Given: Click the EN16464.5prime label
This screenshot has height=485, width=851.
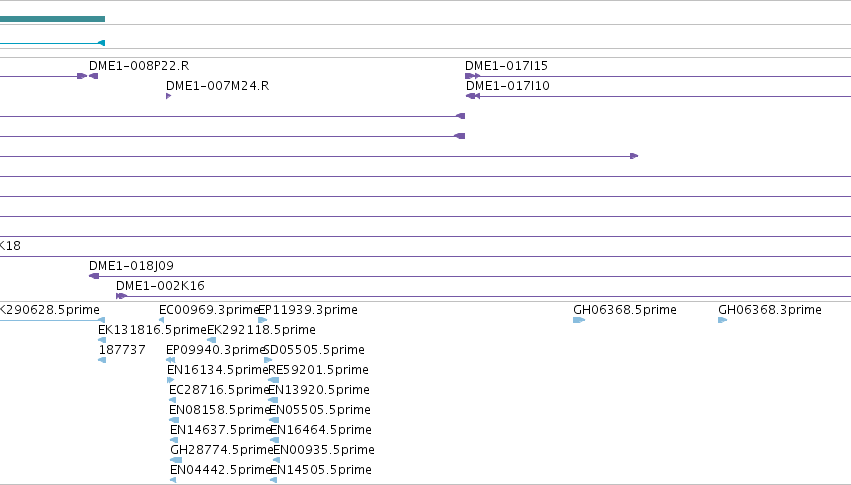Looking at the screenshot, I should (x=321, y=430).
